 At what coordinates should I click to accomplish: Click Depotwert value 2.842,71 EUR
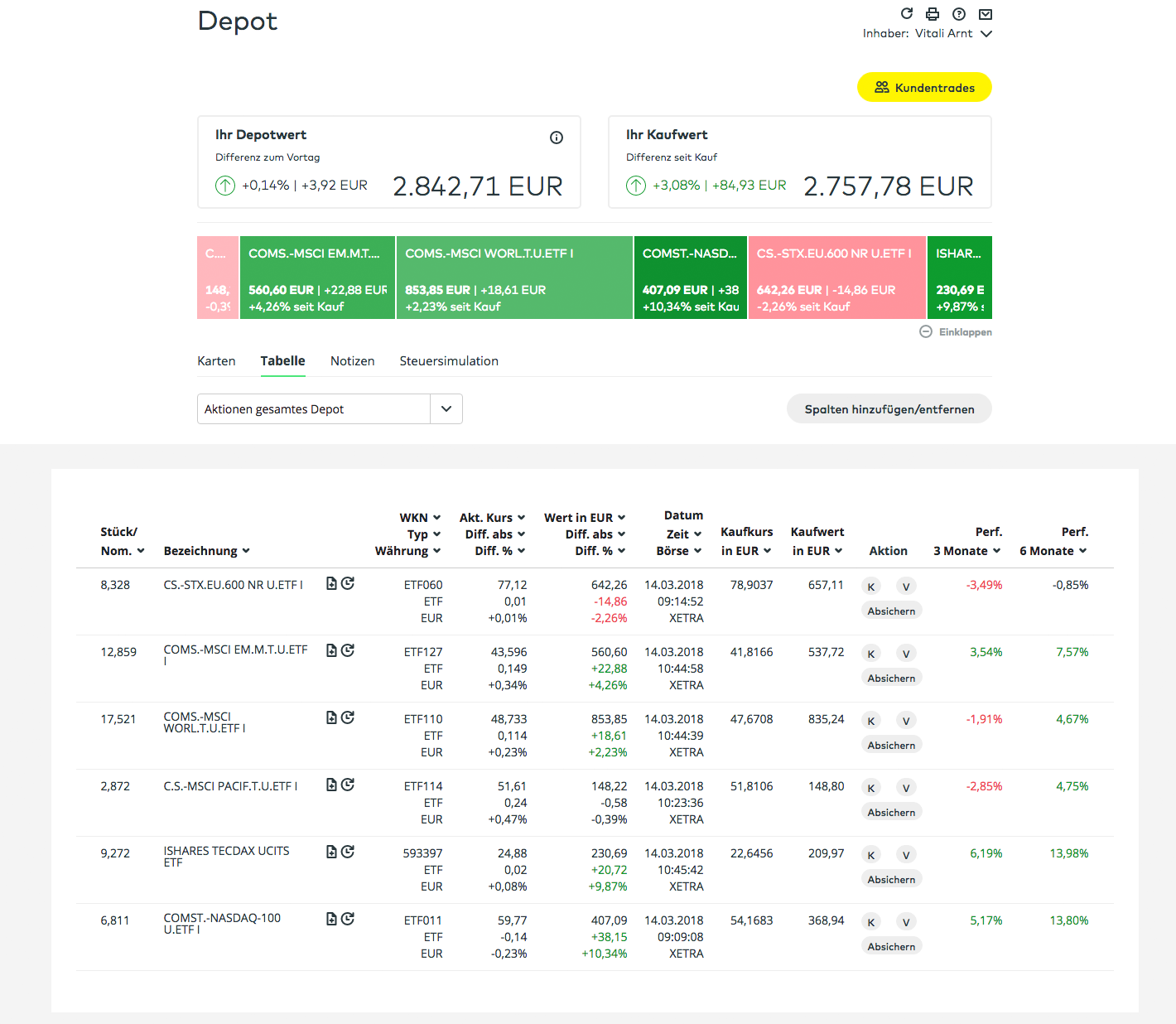pos(478,186)
